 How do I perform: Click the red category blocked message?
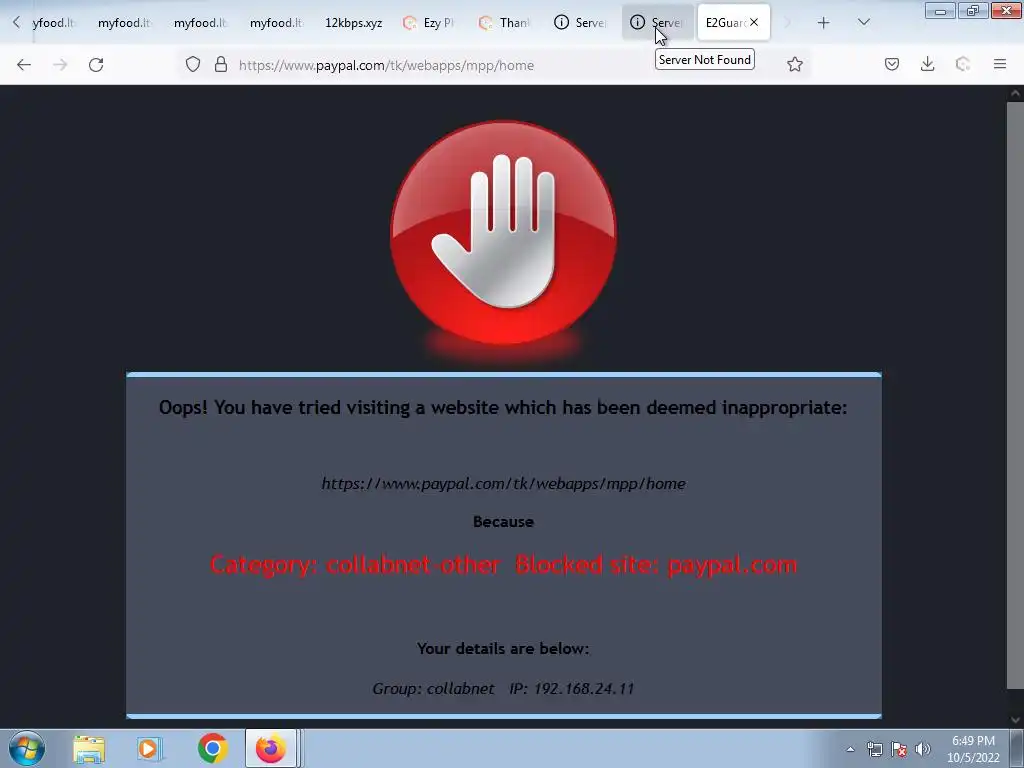tap(504, 565)
